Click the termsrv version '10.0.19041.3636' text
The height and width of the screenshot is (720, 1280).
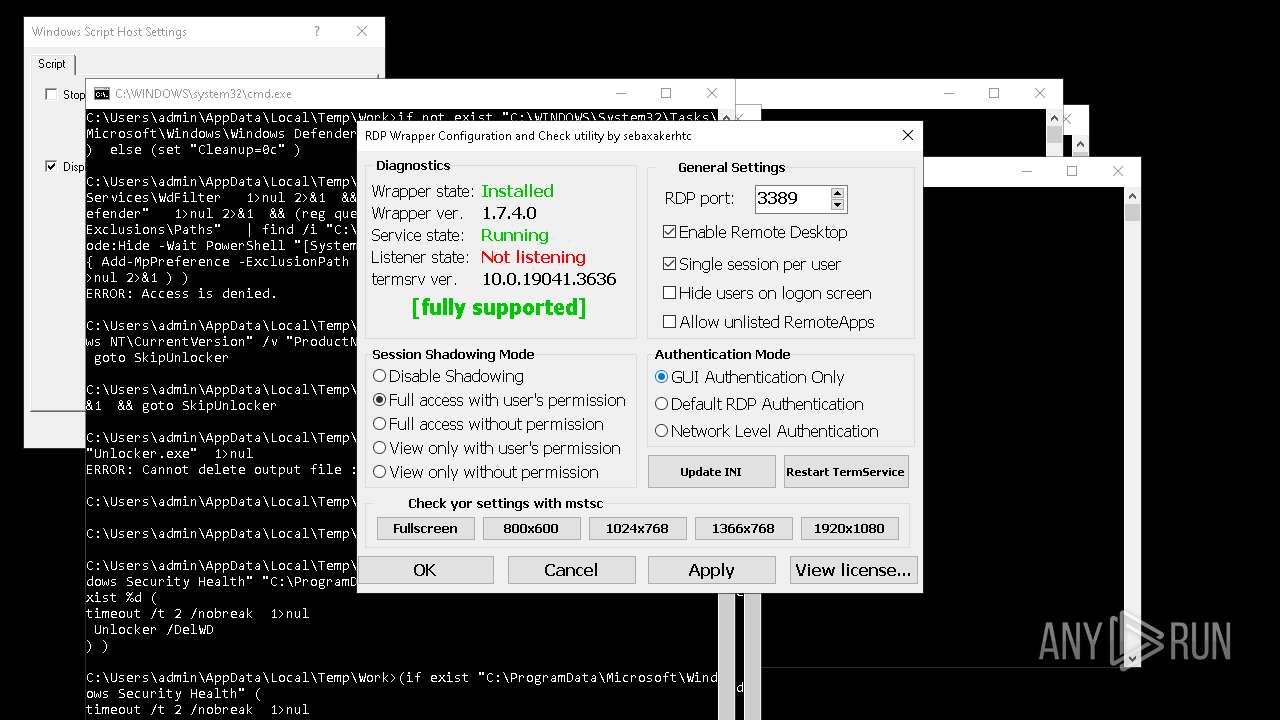pyautogui.click(x=549, y=279)
